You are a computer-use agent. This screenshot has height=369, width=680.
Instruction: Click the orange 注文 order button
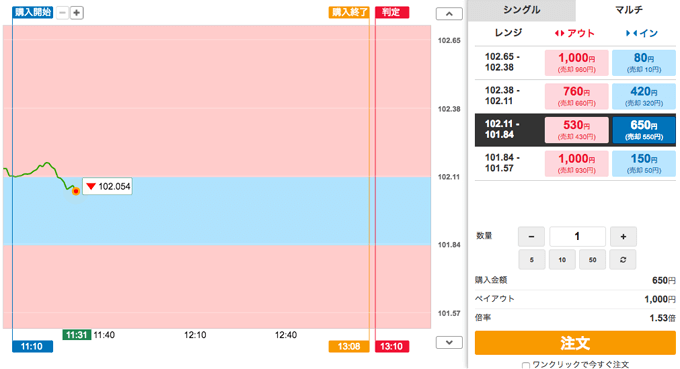coord(575,343)
